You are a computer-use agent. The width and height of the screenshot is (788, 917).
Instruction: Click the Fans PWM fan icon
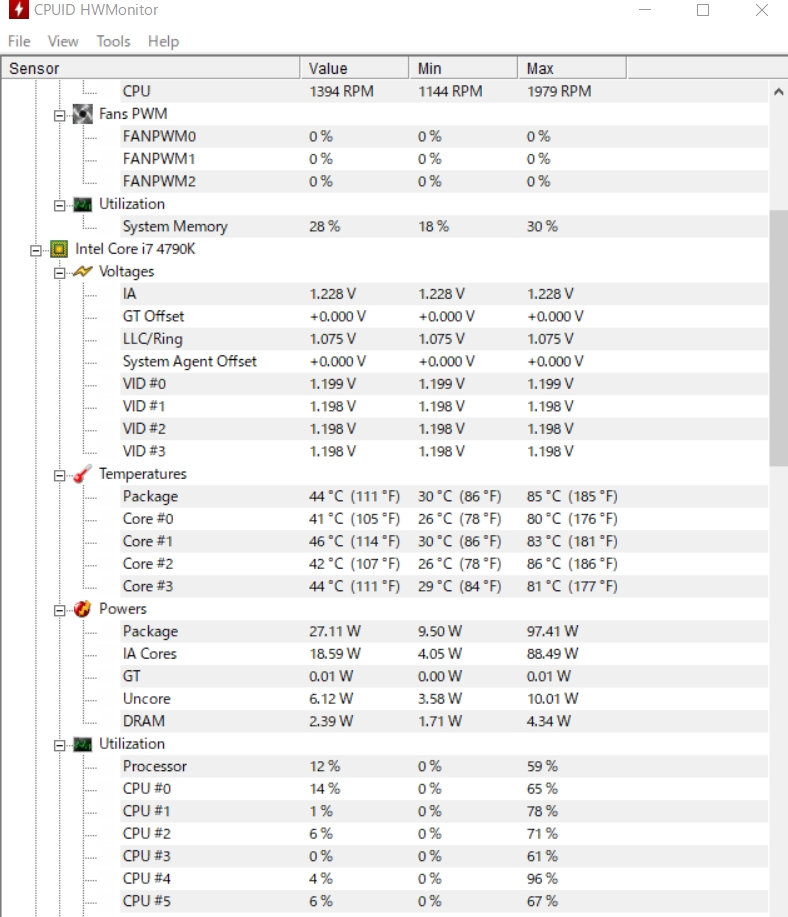click(x=83, y=114)
